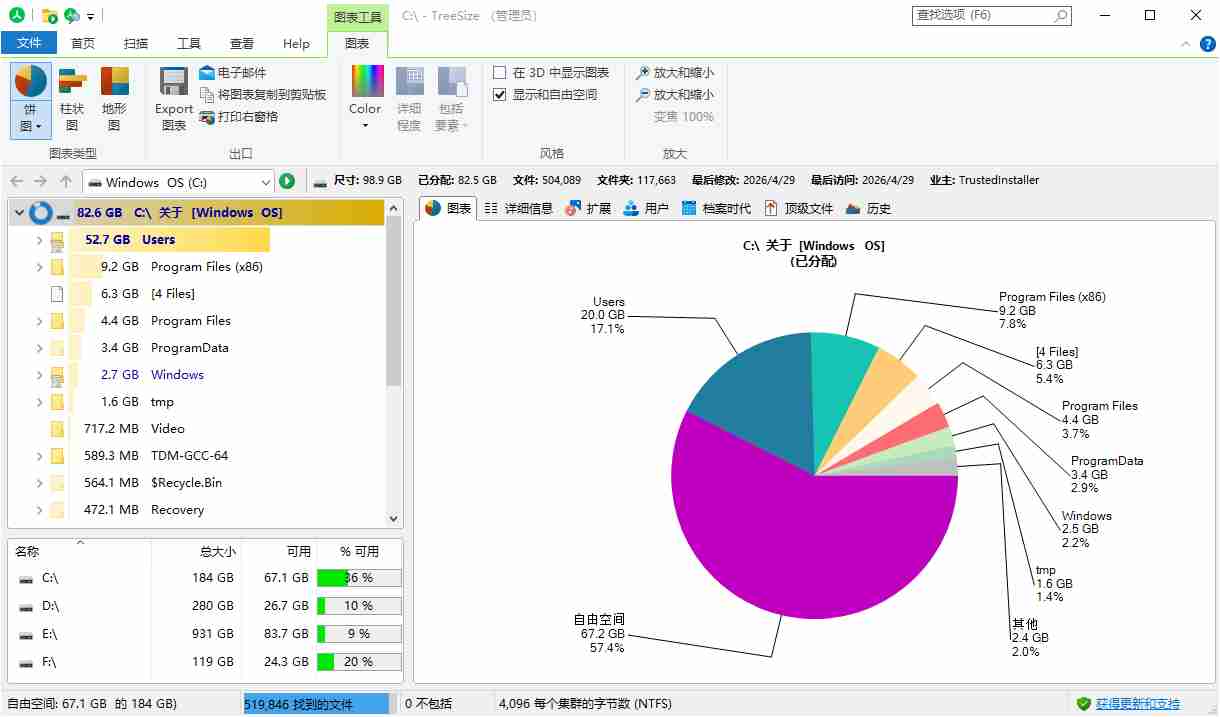Viewport: 1220px width, 717px height.
Task: Expand the Program Files (x86) node
Action: click(39, 267)
